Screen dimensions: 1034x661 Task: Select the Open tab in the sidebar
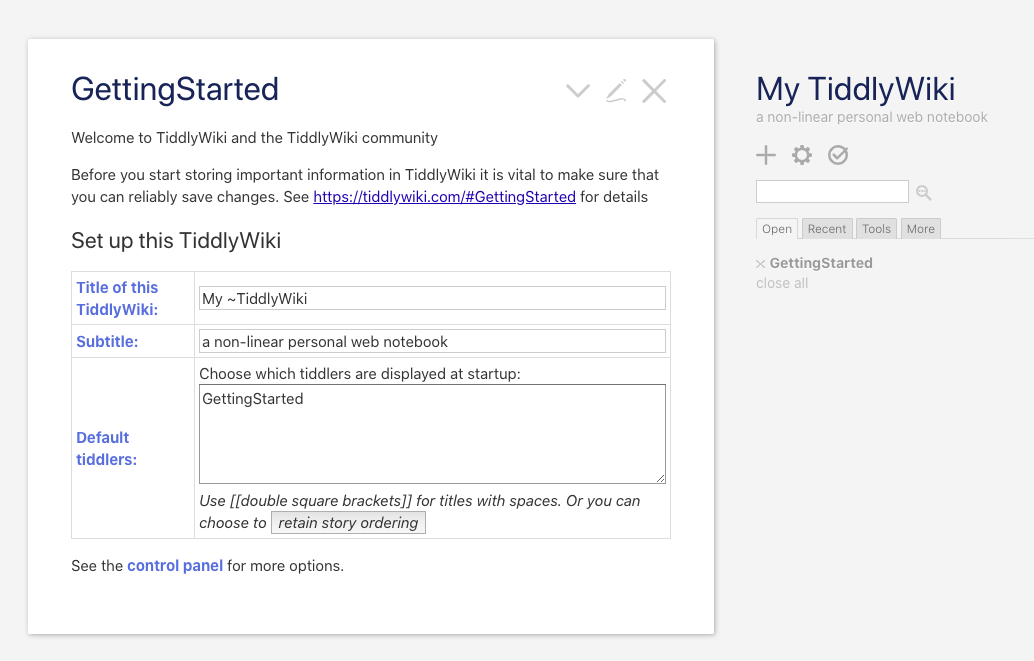pyautogui.click(x=777, y=228)
